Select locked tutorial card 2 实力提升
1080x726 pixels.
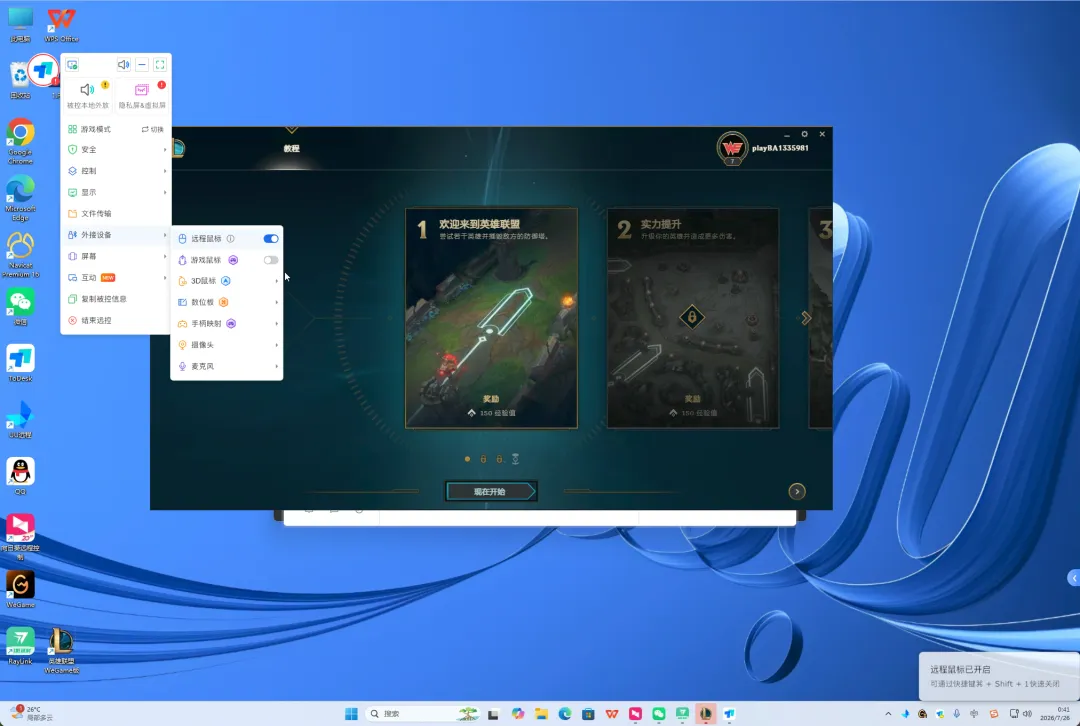pyautogui.click(x=693, y=318)
